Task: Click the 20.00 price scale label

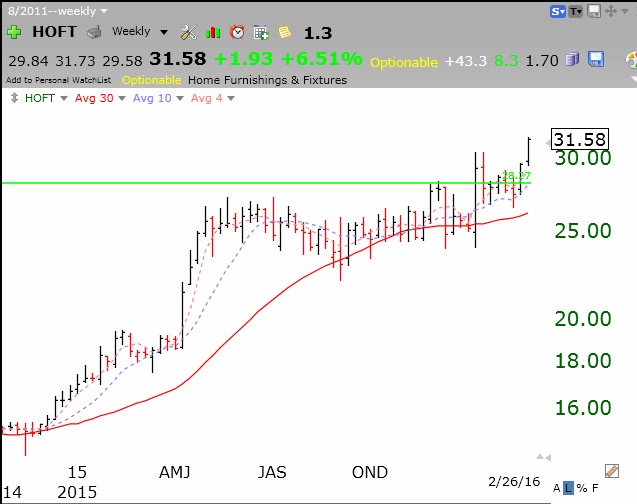Action: tap(583, 318)
